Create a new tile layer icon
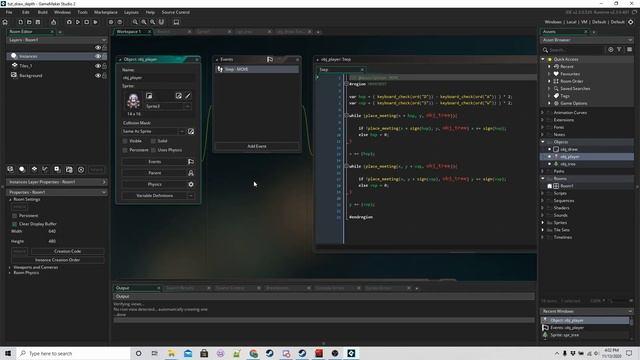640x360 pixels. [34, 169]
